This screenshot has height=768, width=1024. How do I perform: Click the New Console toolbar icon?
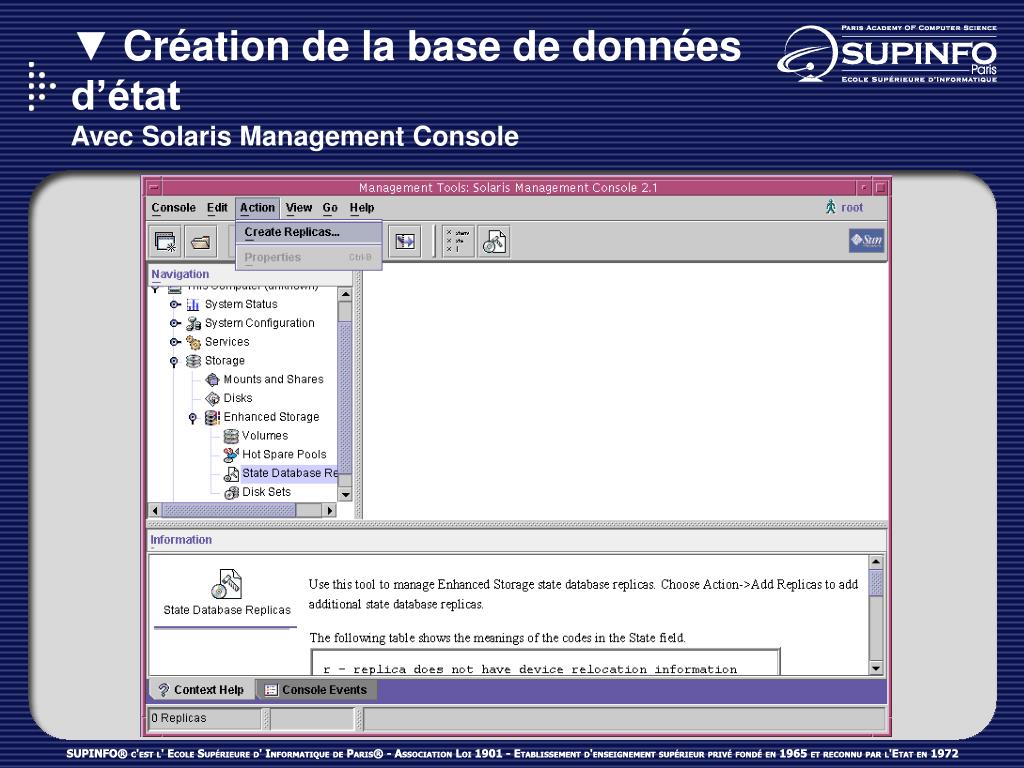[165, 242]
